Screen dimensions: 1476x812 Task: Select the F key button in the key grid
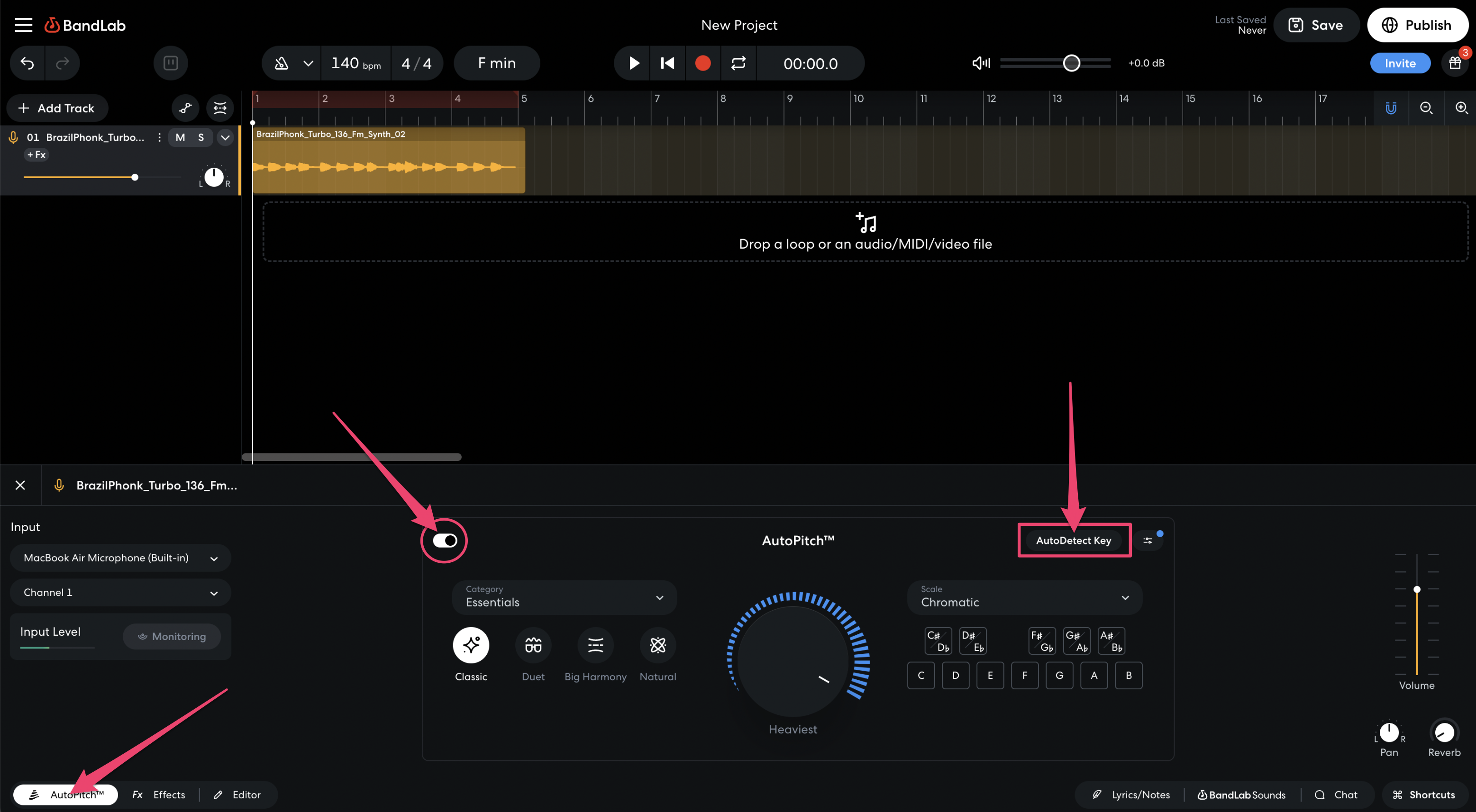1025,675
